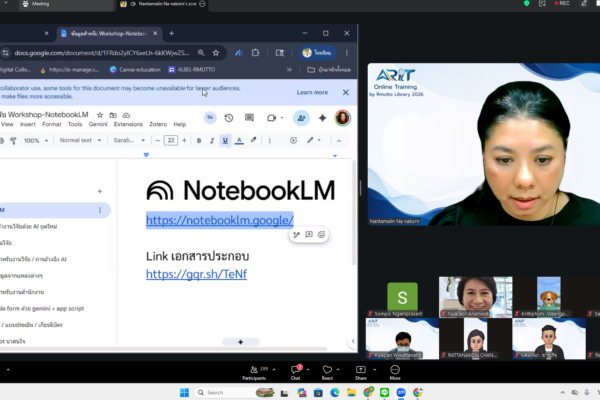Open the Zotero menu

coord(158,124)
